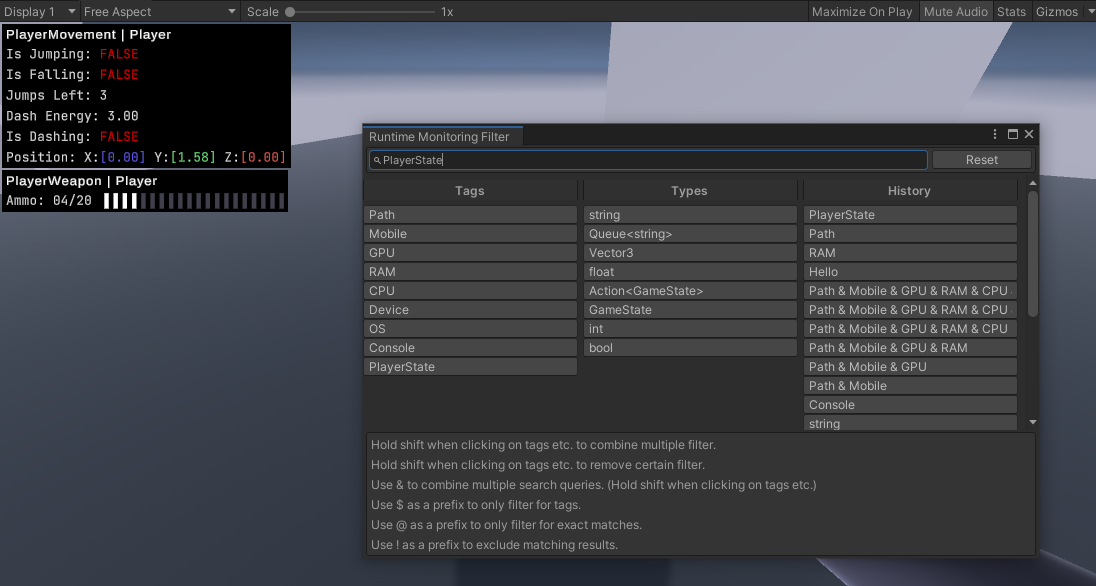Image resolution: width=1096 pixels, height=586 pixels.
Task: Filter by GameState type
Action: (x=690, y=309)
